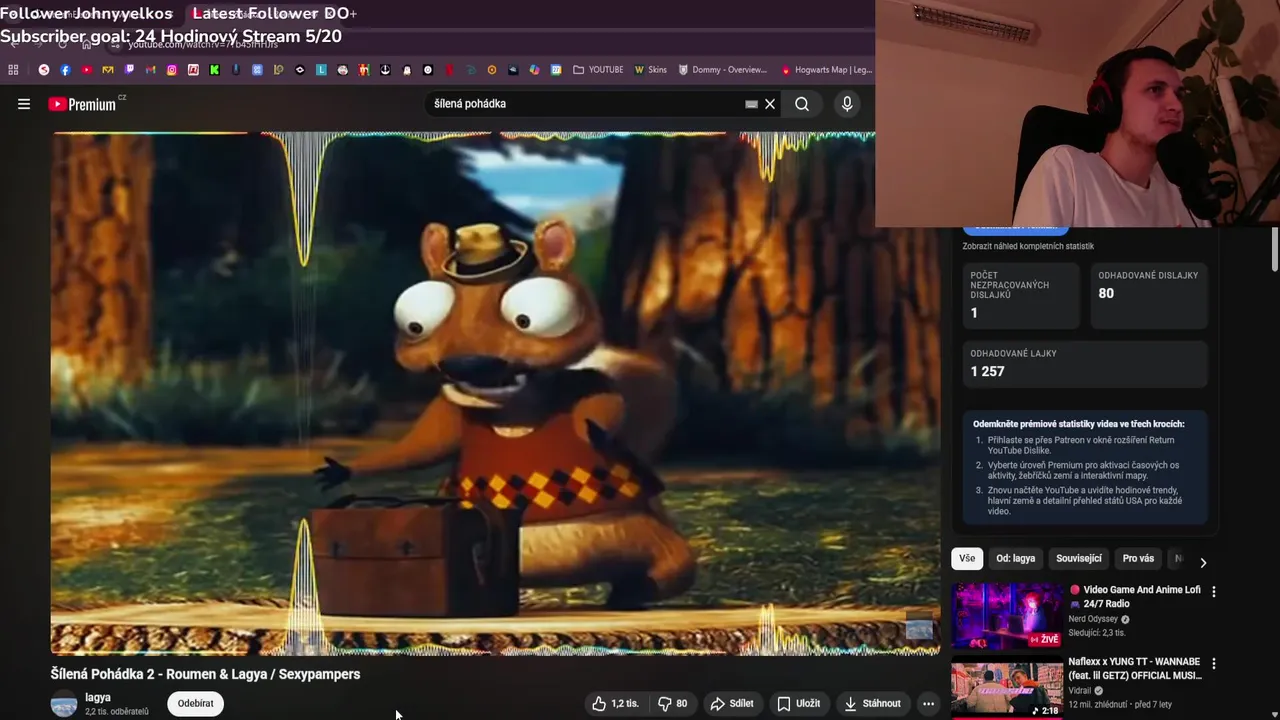1280x720 pixels.
Task: Select the Související filter chip
Action: [x=1079, y=559]
